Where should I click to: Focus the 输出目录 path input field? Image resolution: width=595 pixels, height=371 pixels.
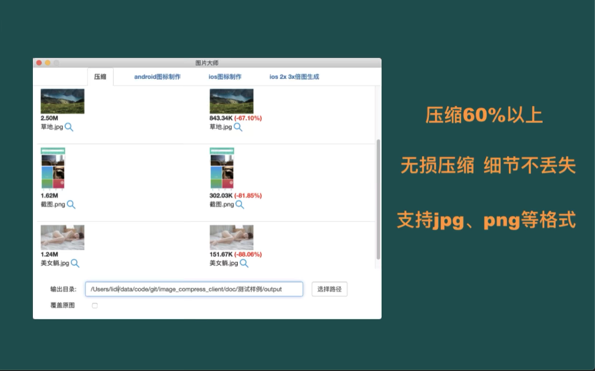(194, 289)
